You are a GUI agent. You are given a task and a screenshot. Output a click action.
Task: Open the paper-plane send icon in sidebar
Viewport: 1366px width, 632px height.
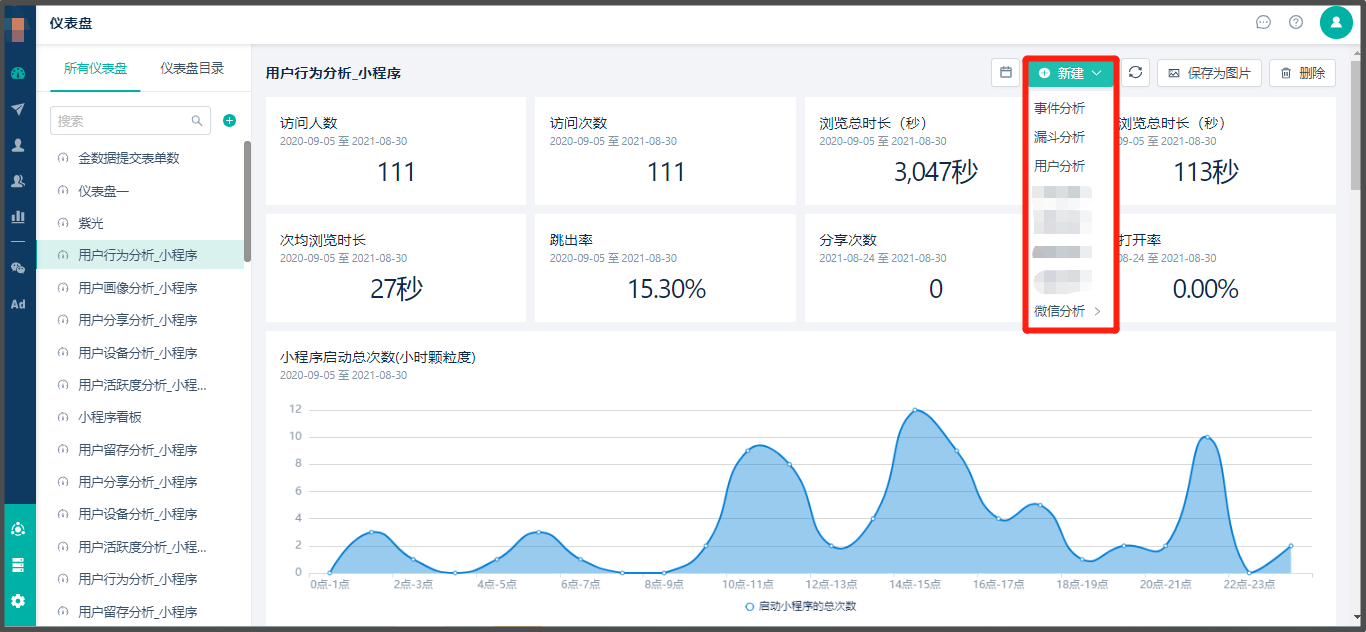(18, 109)
